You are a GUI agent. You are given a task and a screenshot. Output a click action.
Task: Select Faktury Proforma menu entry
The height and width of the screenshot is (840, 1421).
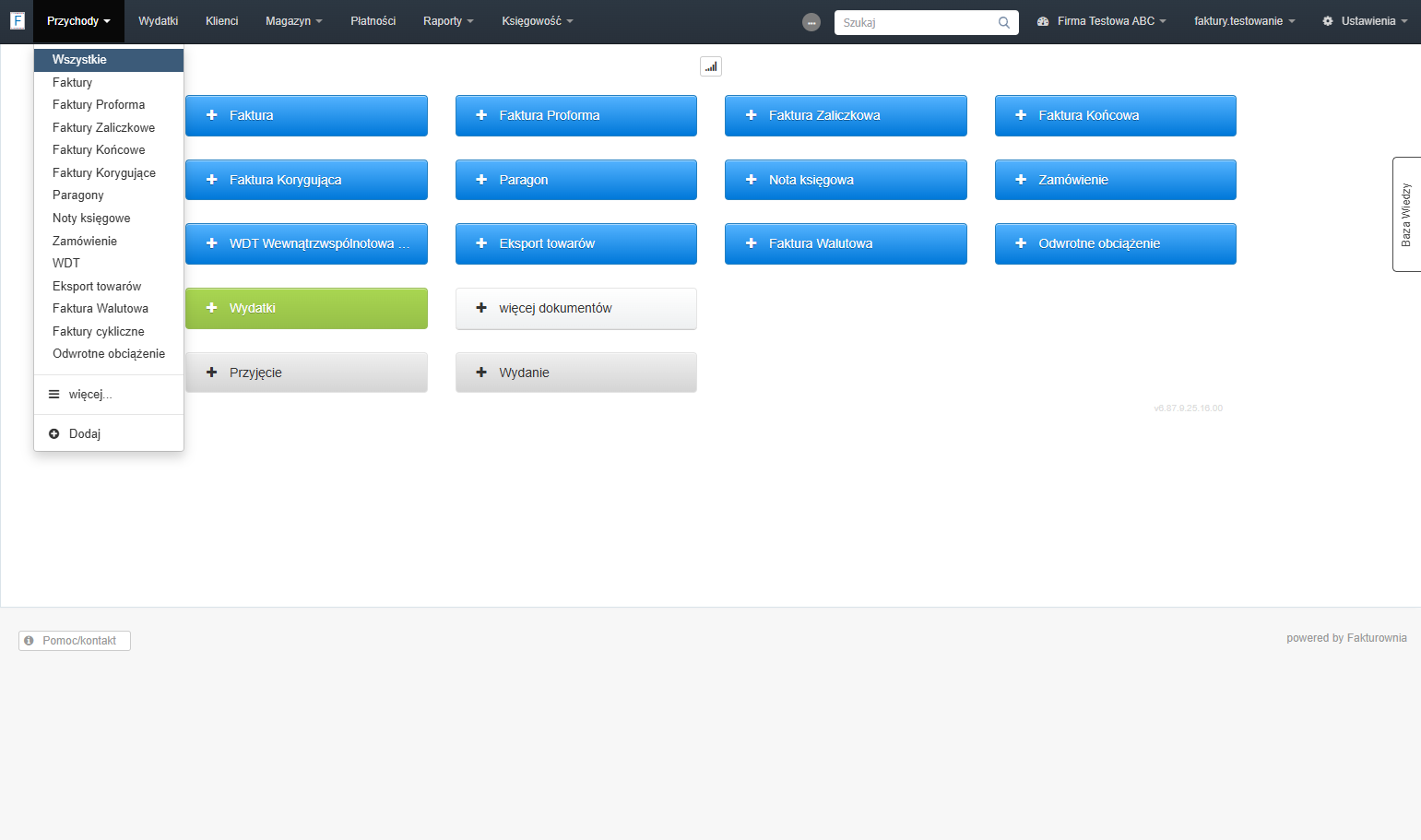click(x=109, y=105)
